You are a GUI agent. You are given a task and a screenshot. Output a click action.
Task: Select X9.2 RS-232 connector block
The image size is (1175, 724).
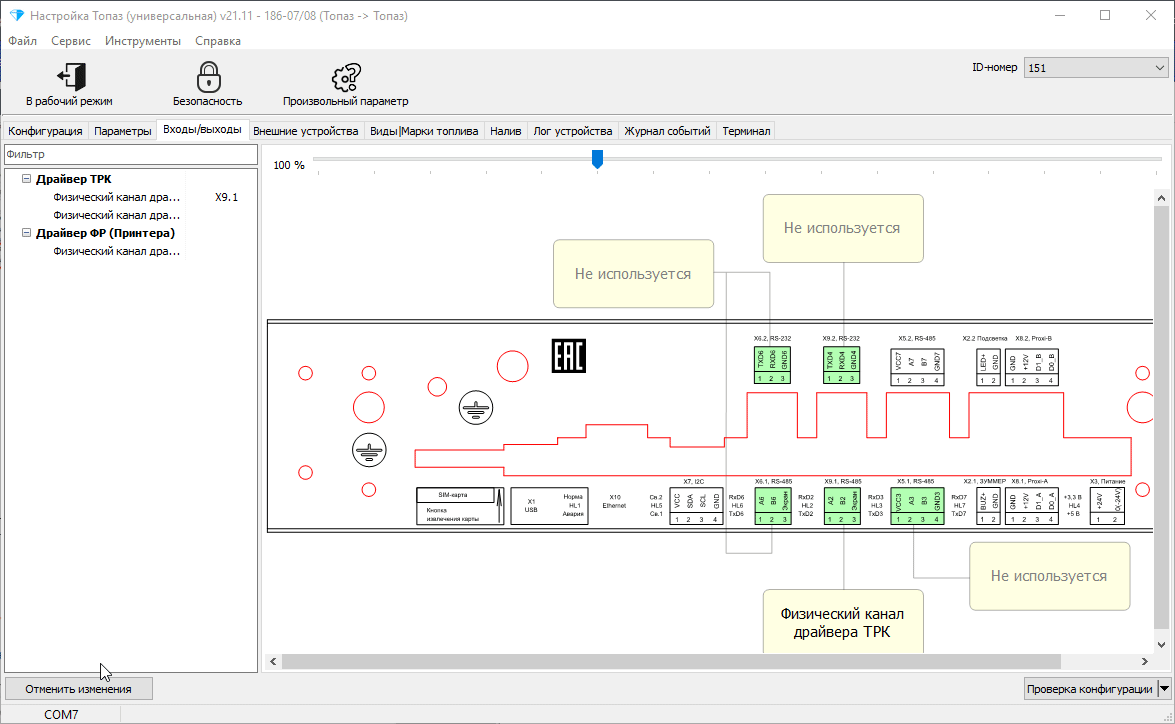841,365
